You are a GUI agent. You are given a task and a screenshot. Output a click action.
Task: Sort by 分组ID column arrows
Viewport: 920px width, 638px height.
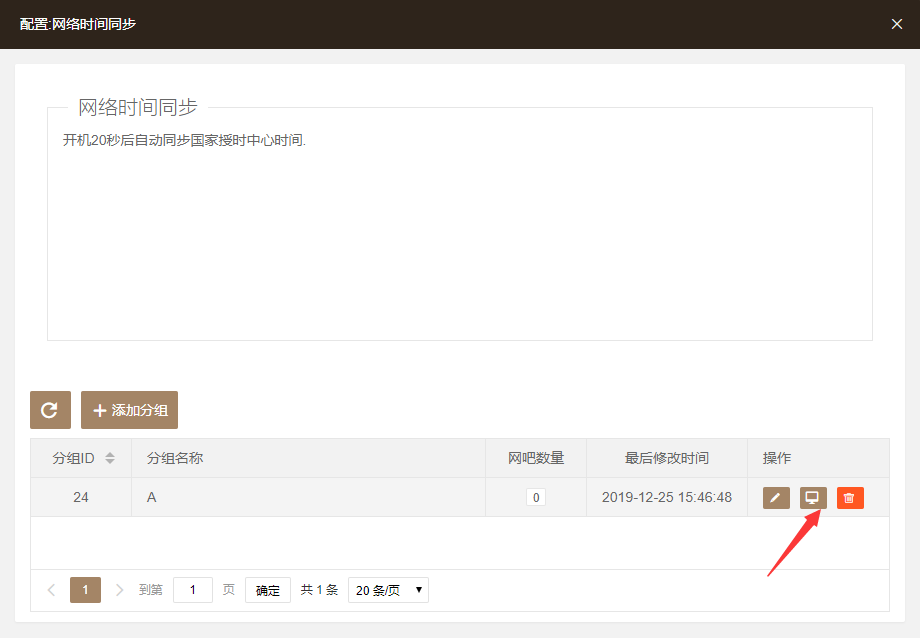[110, 458]
